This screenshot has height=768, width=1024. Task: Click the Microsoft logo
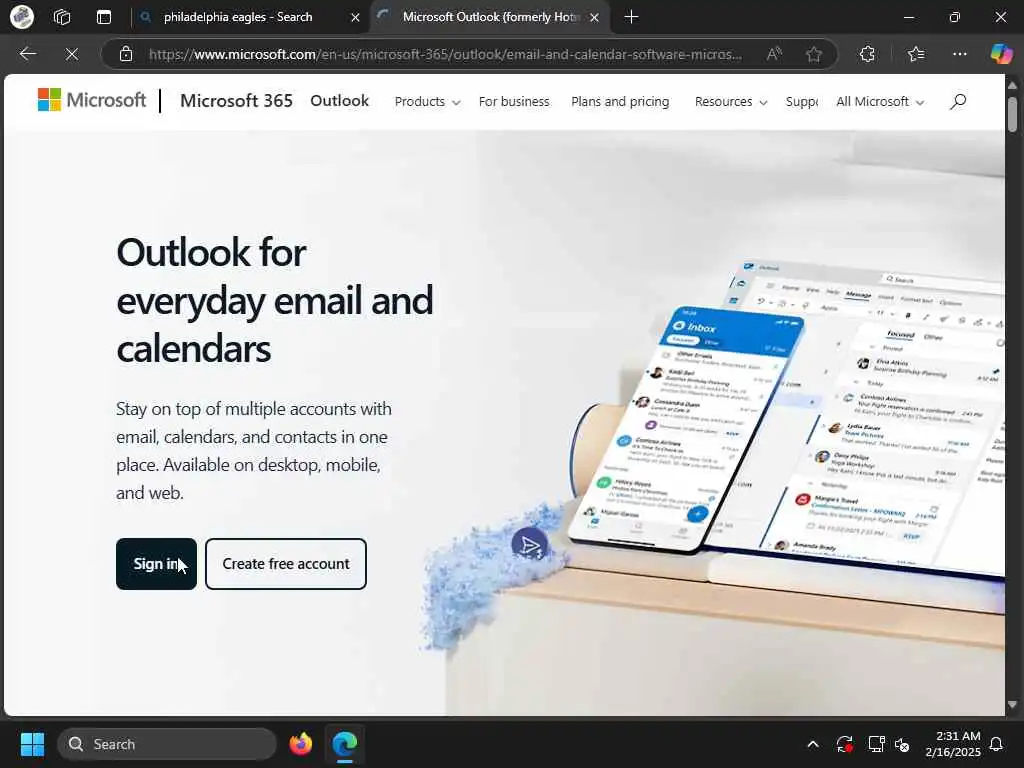[92, 101]
